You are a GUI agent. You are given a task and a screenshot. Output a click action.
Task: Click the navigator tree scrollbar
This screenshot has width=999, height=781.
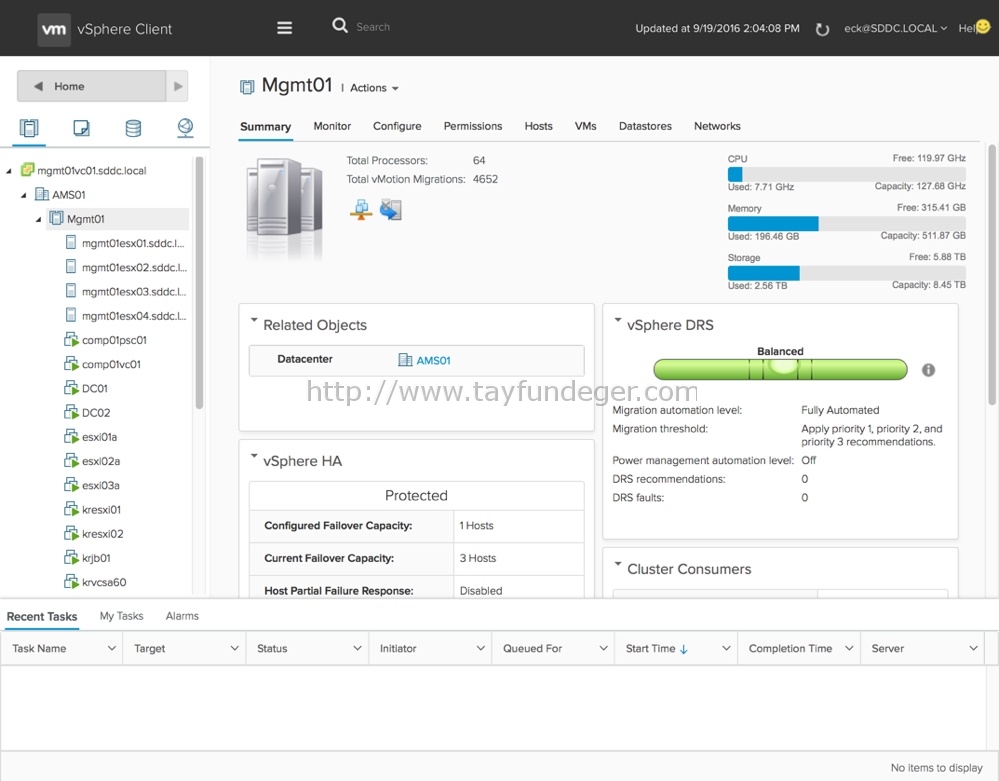pos(199,282)
